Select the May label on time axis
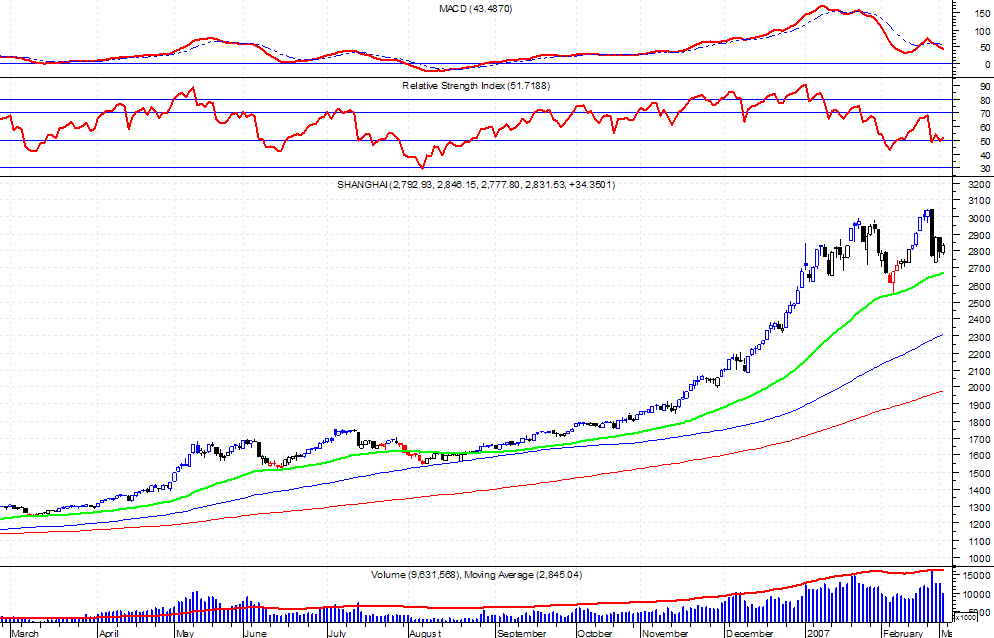 (184, 633)
